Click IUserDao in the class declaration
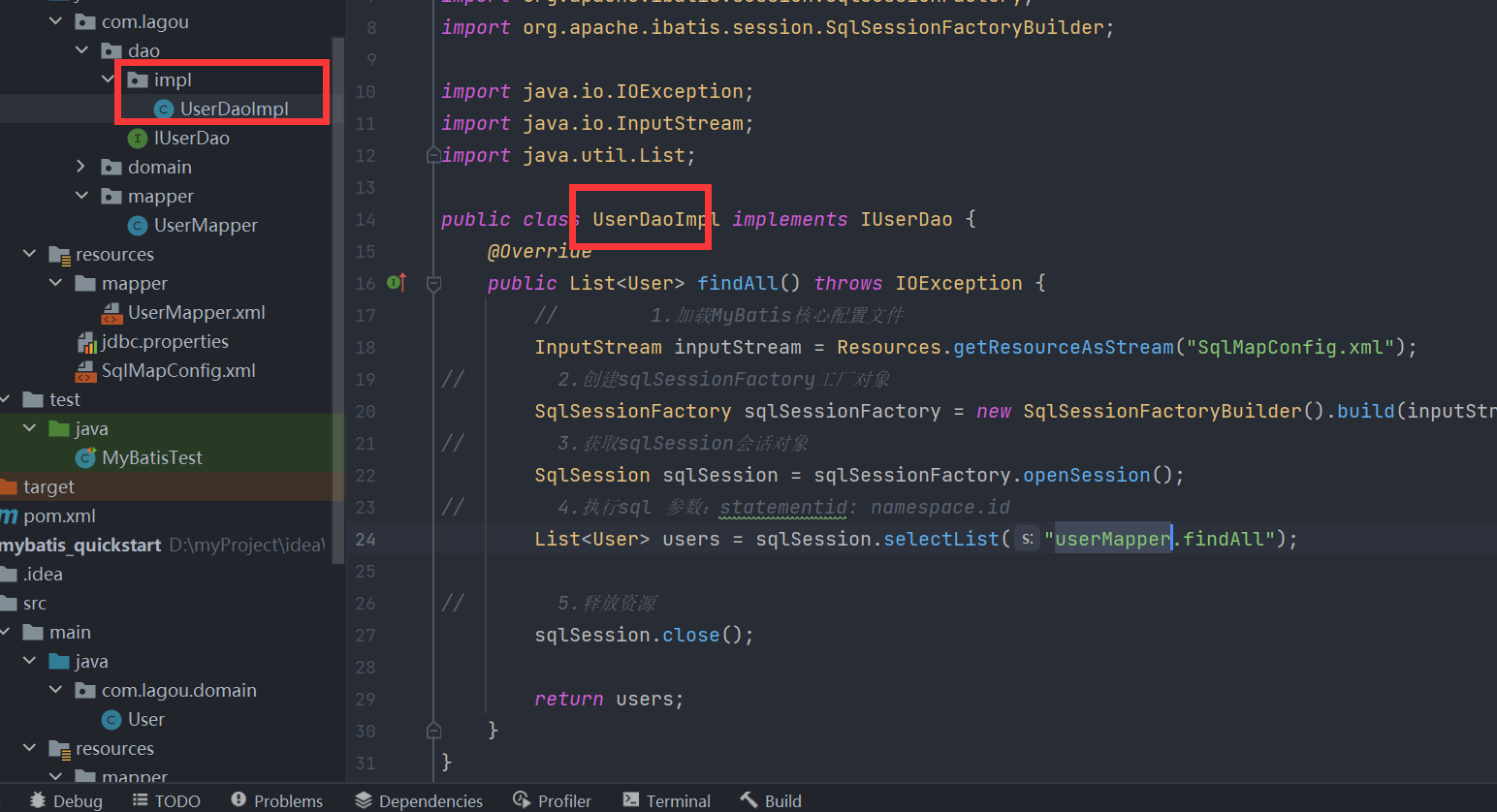Viewport: 1497px width, 812px height. [907, 220]
